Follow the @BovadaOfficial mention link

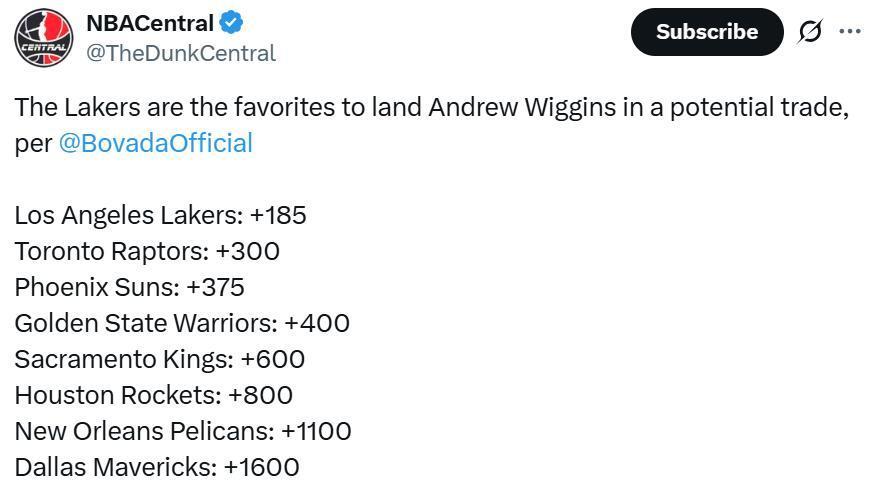[x=156, y=143]
